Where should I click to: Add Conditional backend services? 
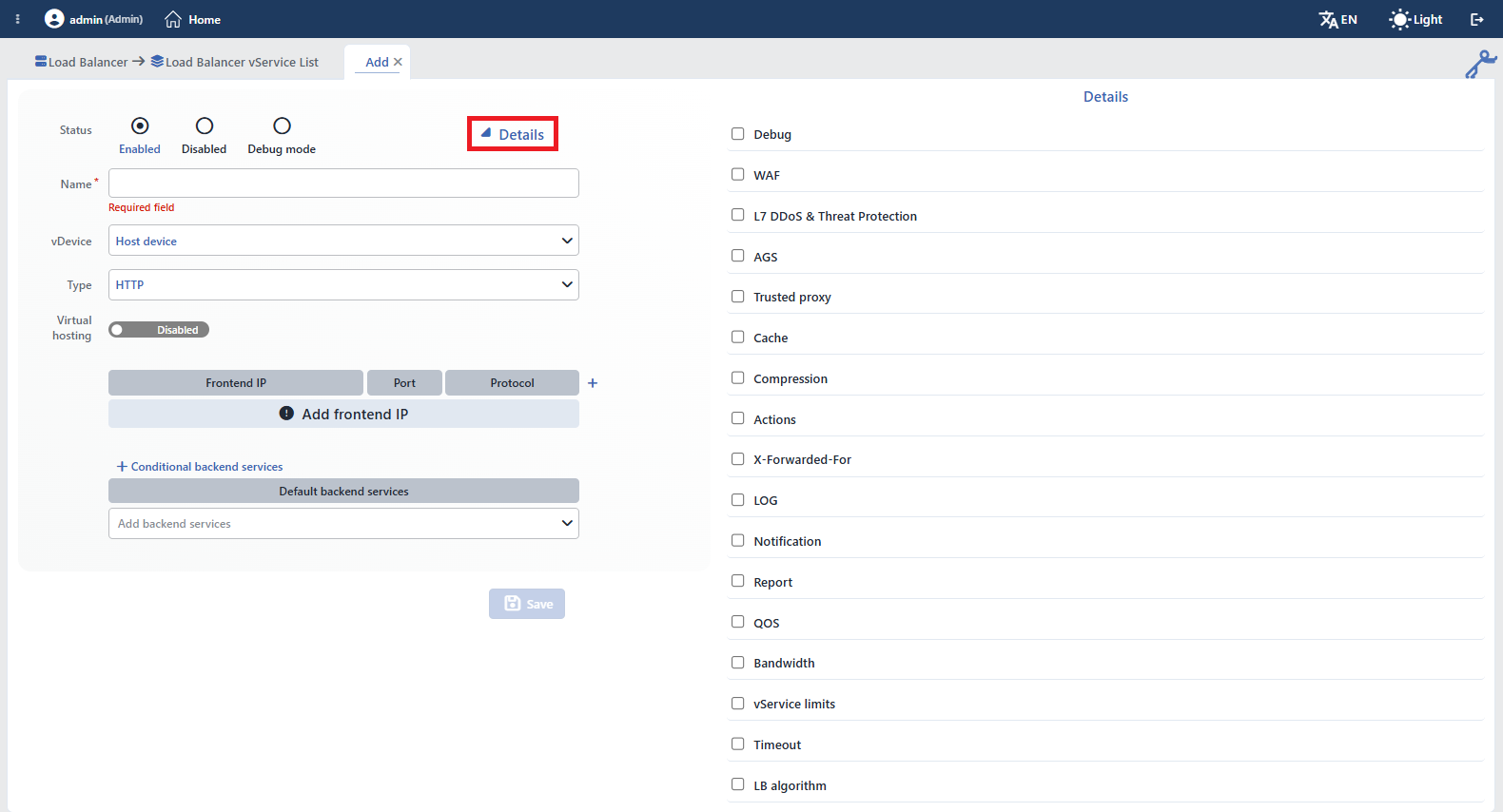[200, 467]
